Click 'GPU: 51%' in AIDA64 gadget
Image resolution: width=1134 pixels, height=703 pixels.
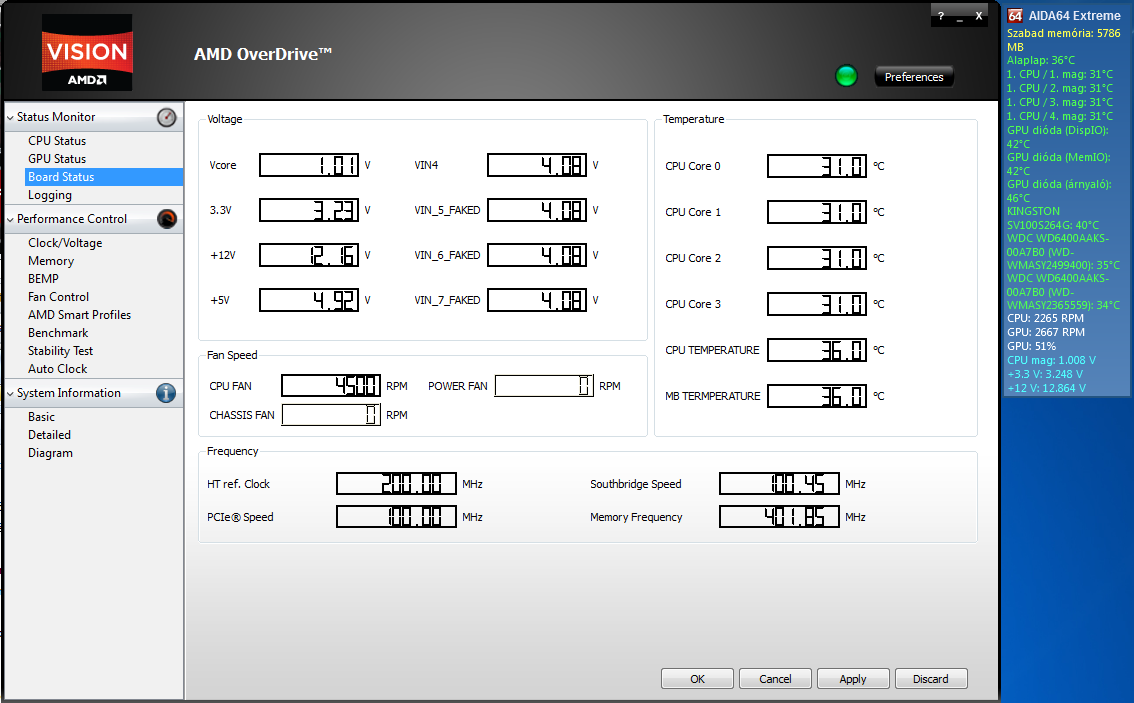(x=1031, y=347)
